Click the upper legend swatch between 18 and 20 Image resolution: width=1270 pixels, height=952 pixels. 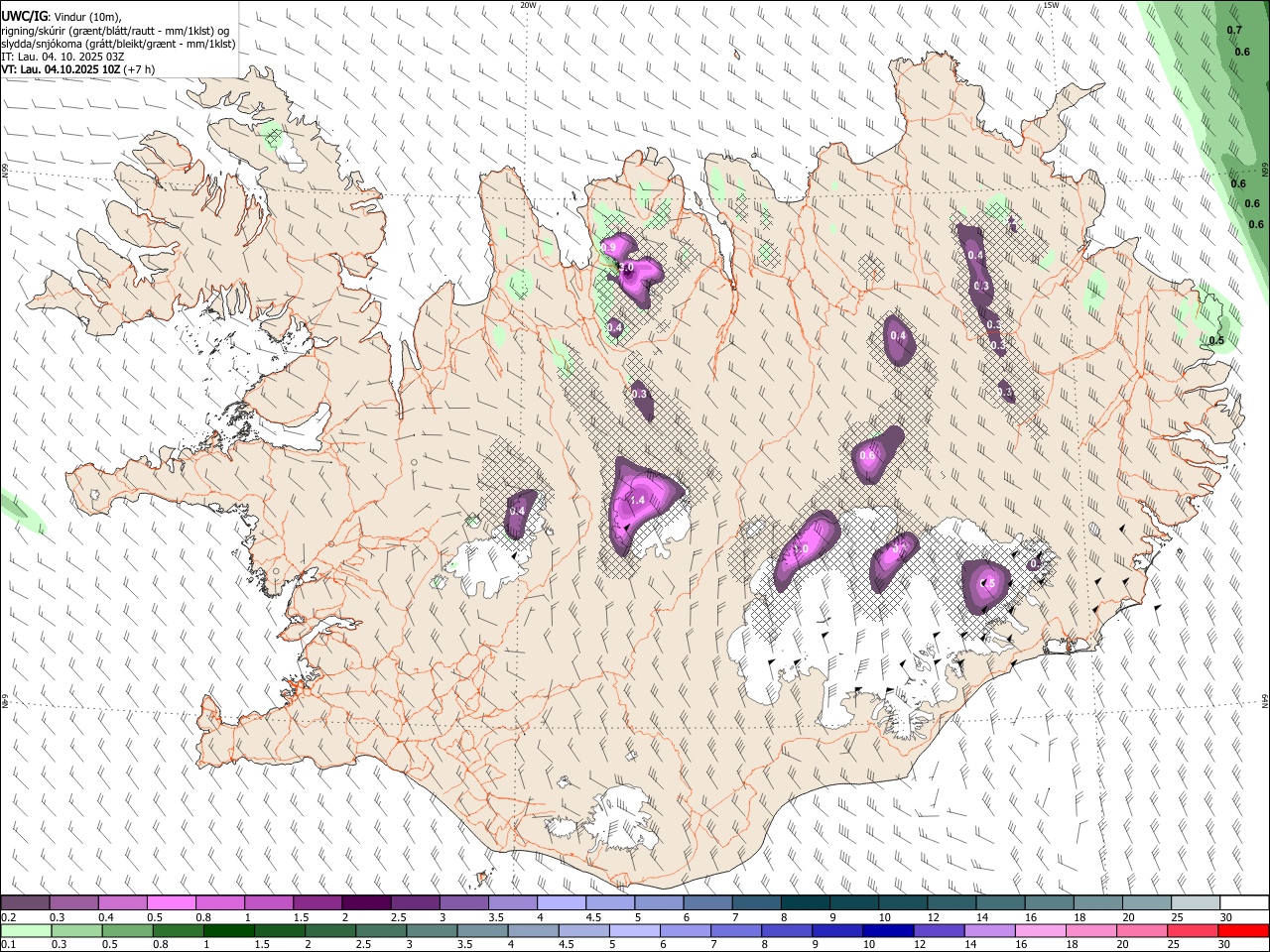tap(1096, 903)
